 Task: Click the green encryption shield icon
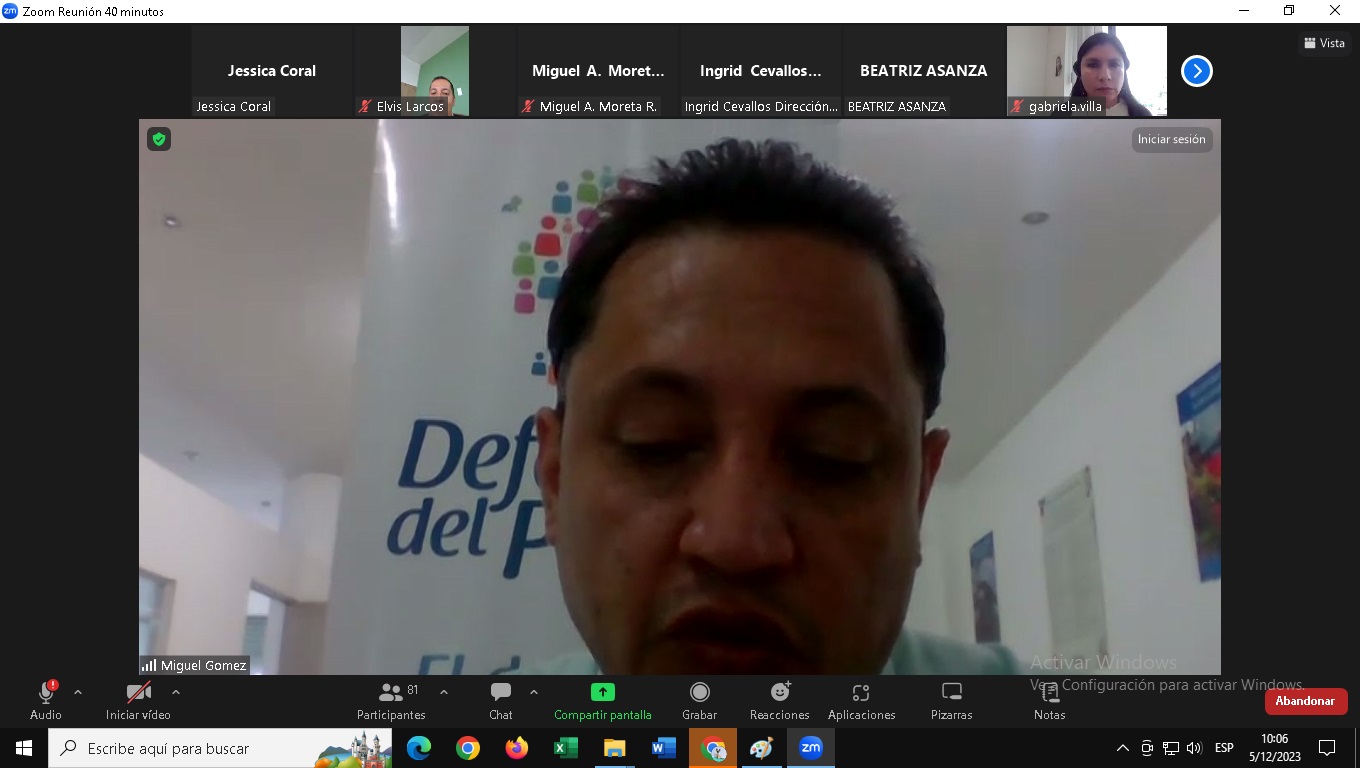coord(159,139)
